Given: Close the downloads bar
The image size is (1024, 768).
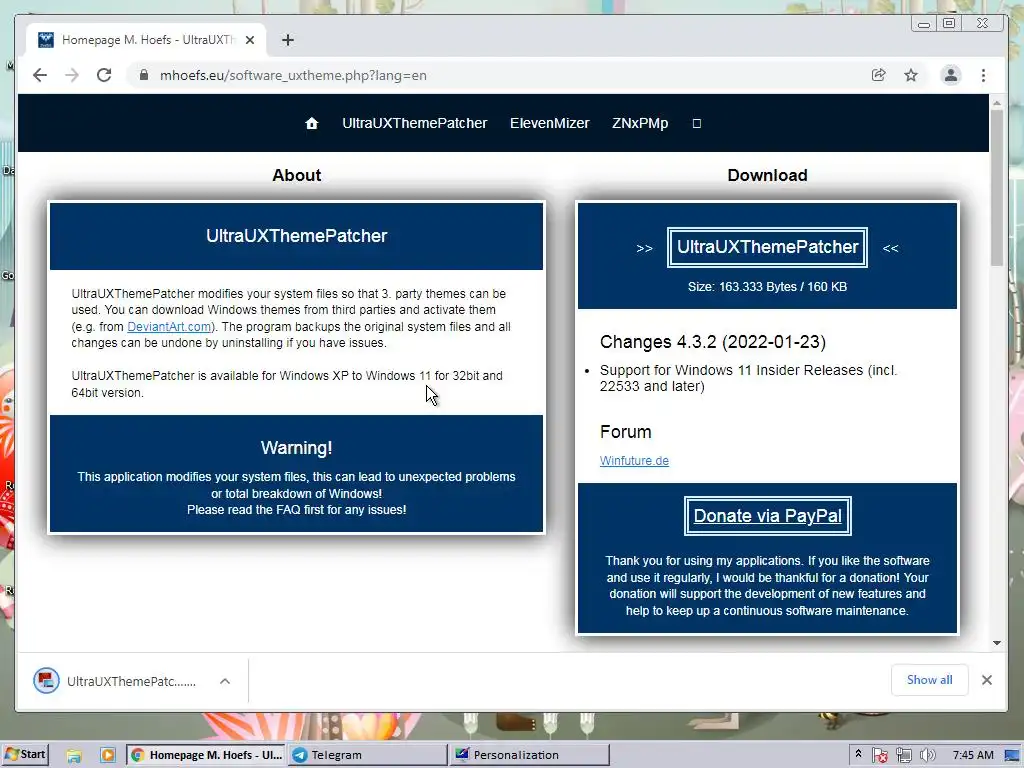Looking at the screenshot, I should [987, 680].
